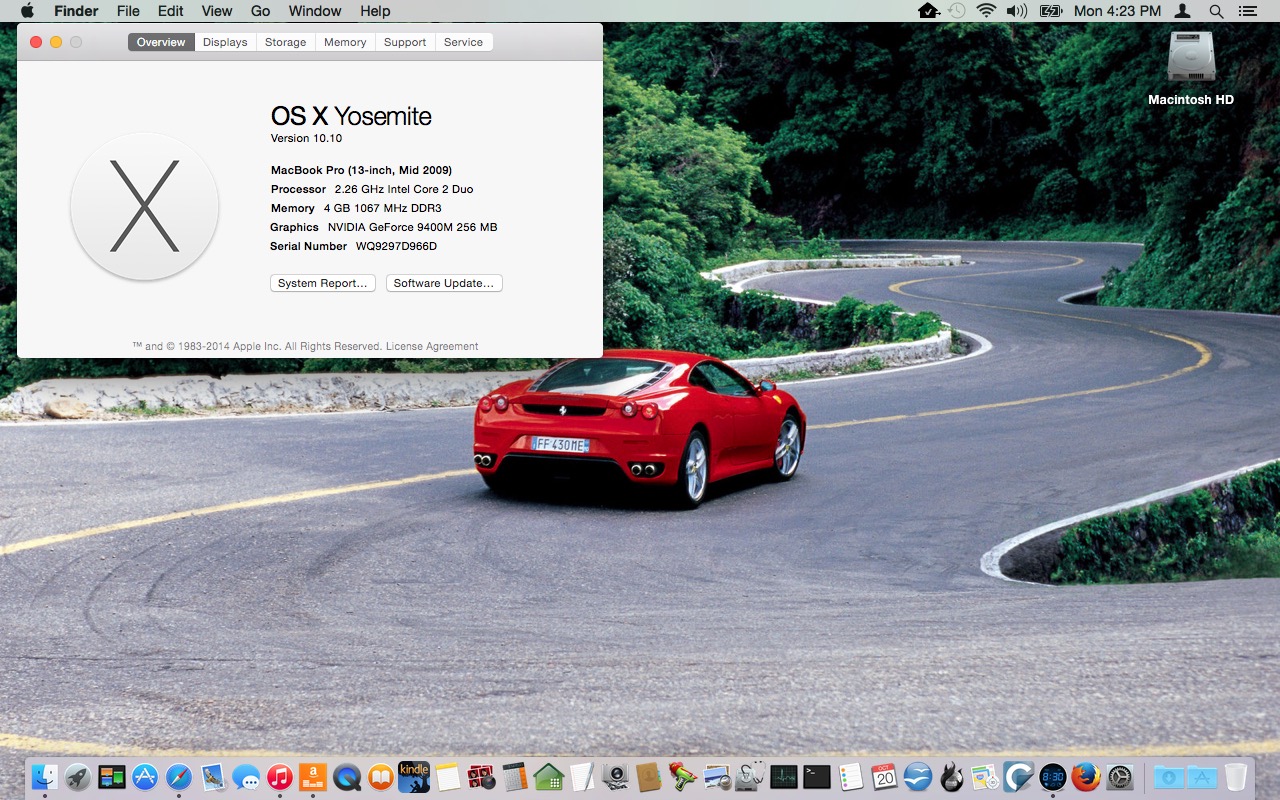Open Preview app in the Dock
The width and height of the screenshot is (1280, 800).
click(x=716, y=777)
